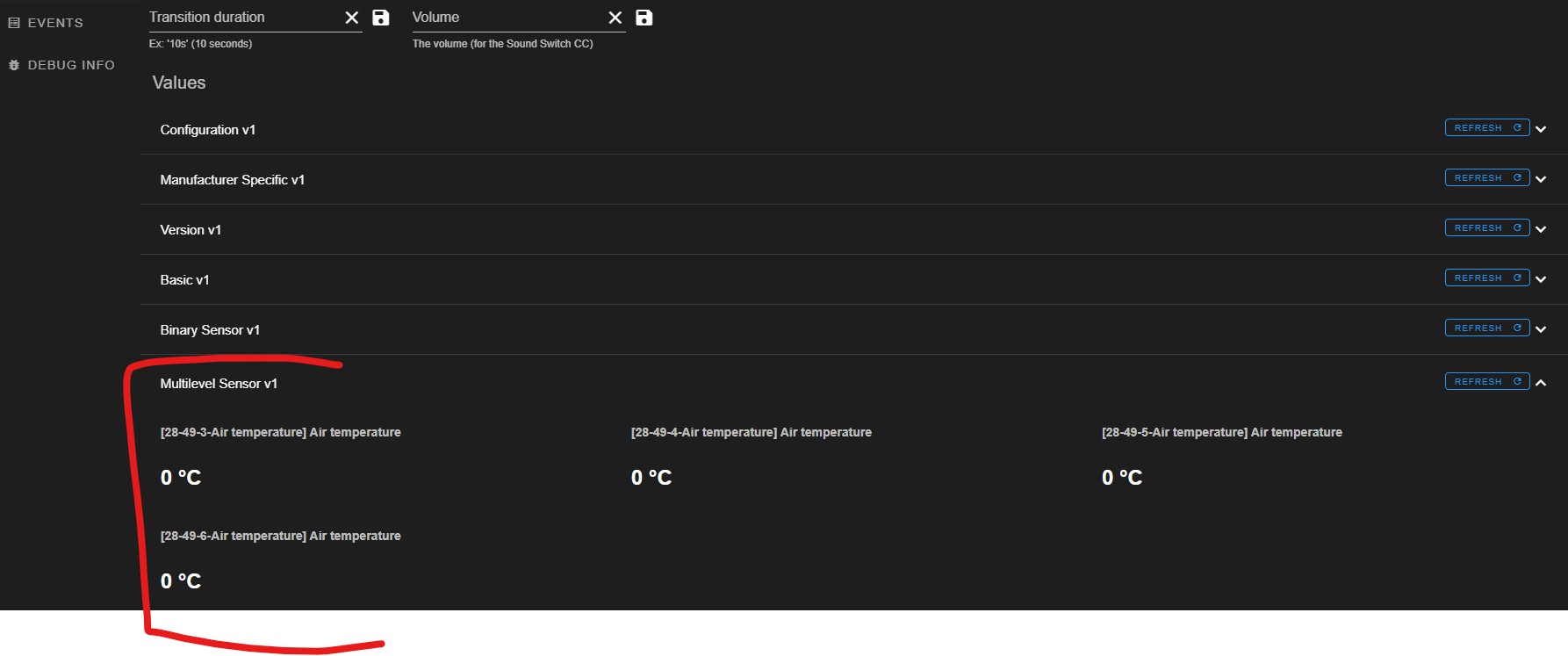Click the Values section heading
The height and width of the screenshot is (656, 1568).
[x=179, y=83]
